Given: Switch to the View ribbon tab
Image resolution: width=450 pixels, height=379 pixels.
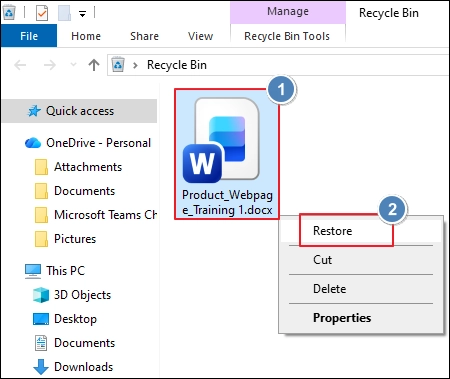Looking at the screenshot, I should click(x=200, y=36).
